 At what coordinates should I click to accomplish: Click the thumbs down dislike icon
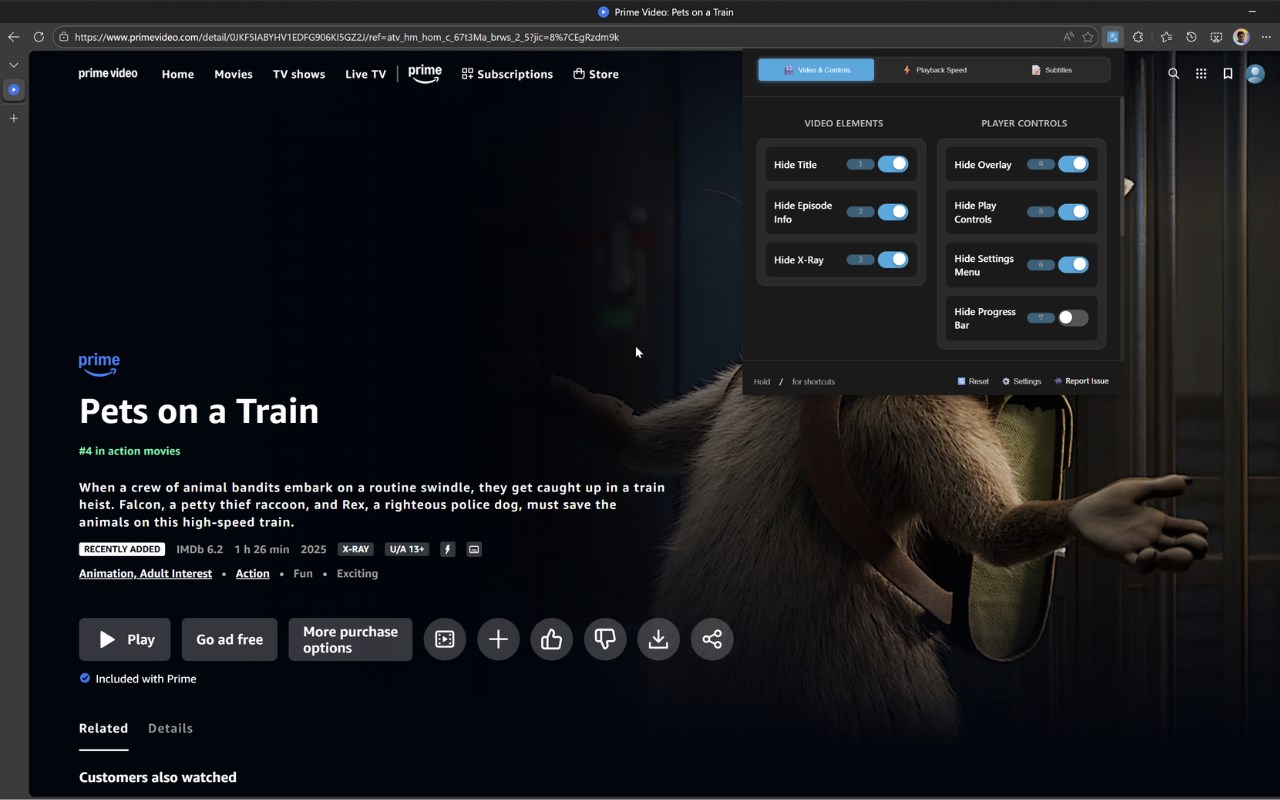pos(605,639)
